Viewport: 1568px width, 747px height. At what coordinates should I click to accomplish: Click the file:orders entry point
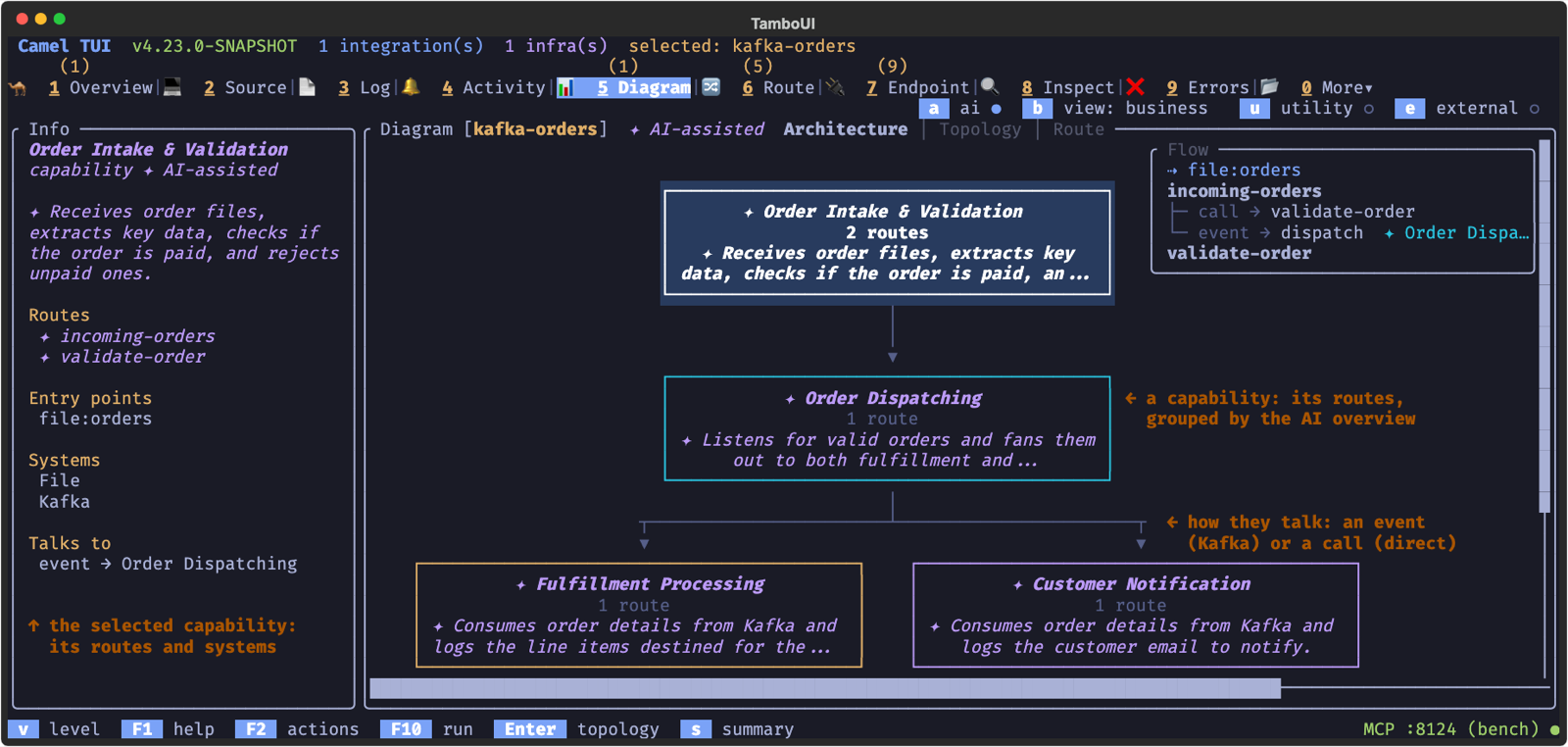point(95,419)
